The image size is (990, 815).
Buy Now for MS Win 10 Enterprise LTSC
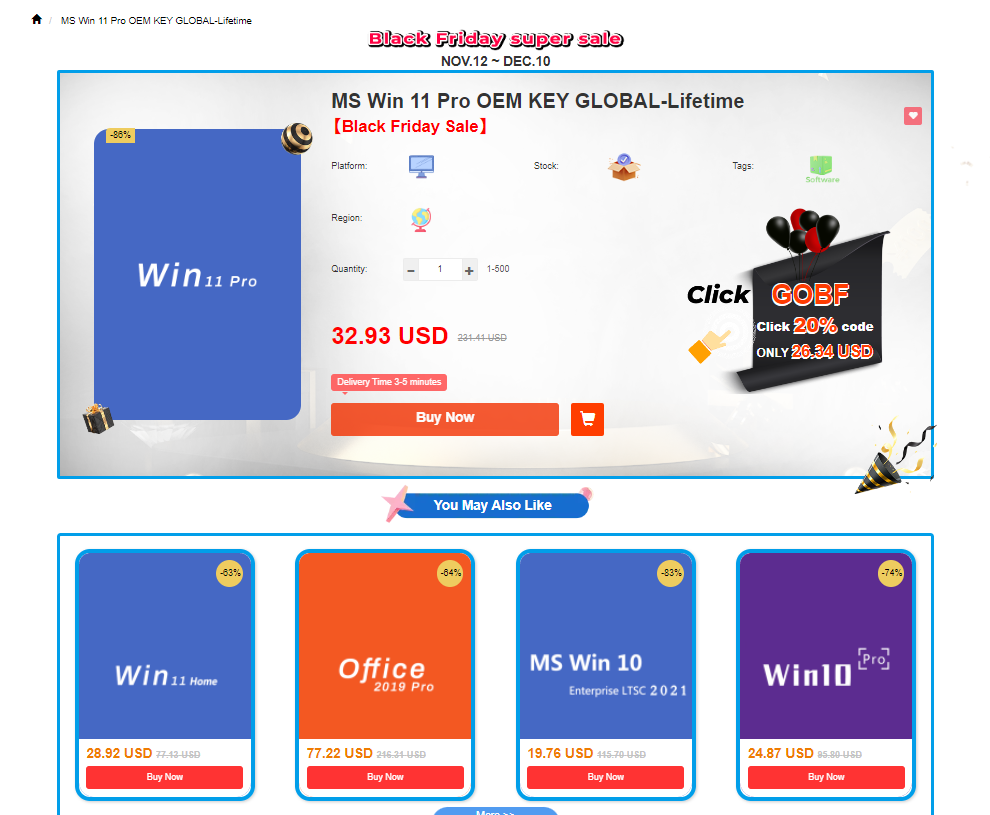(x=605, y=777)
